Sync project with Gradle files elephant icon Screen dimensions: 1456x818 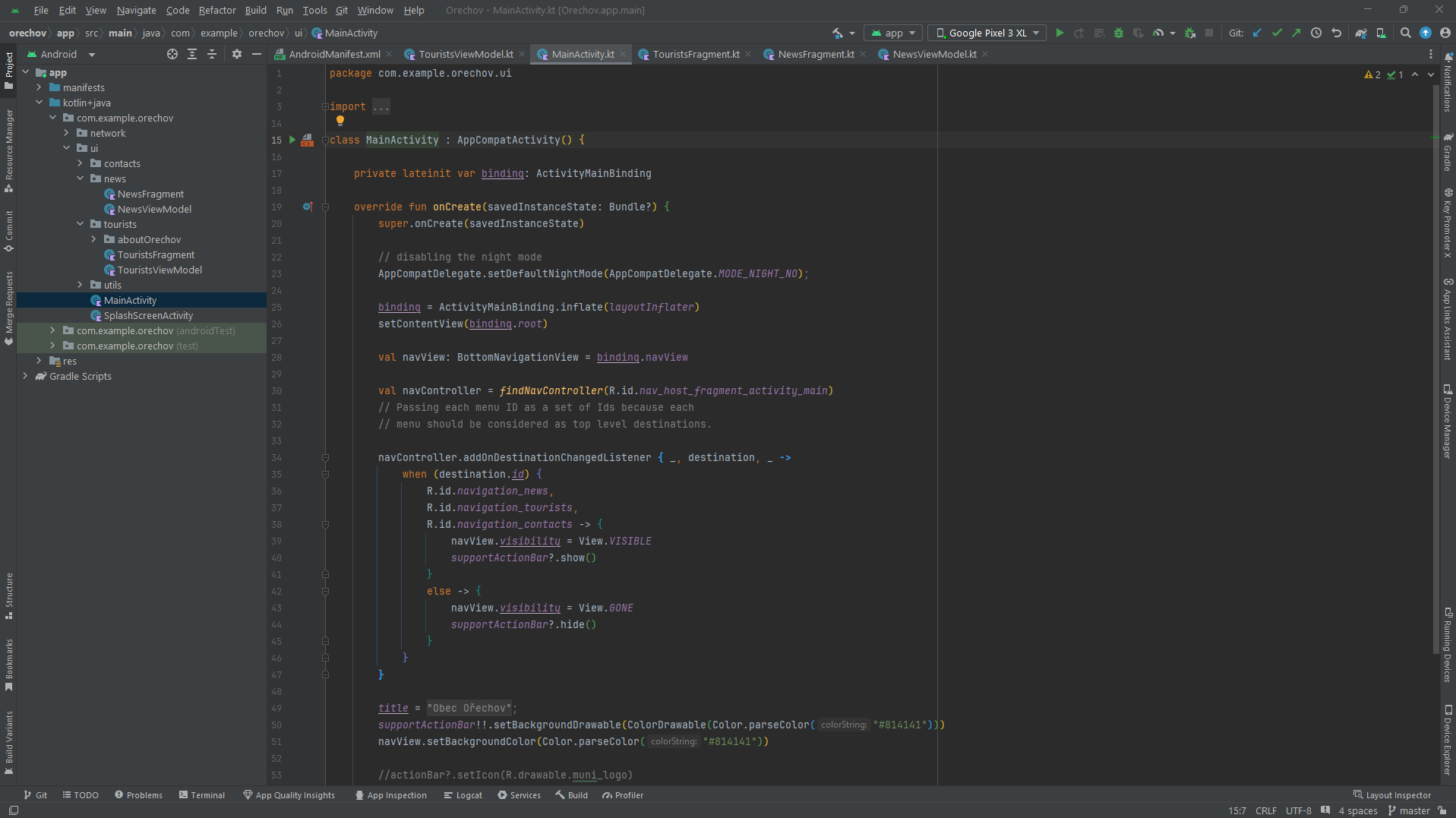(1361, 33)
